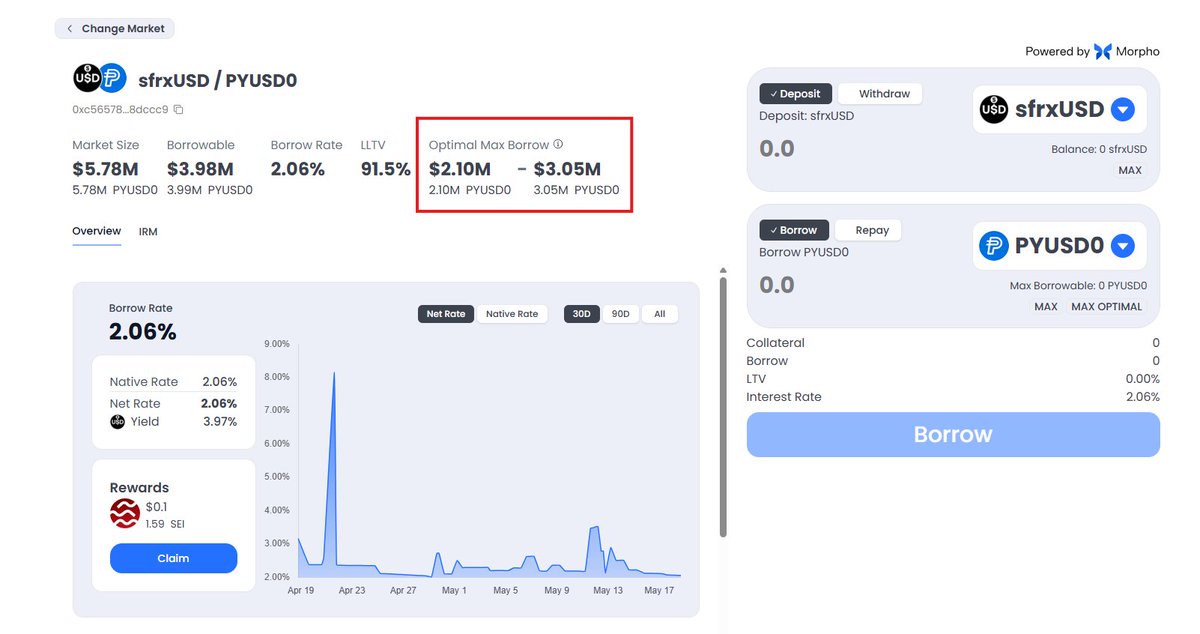Viewport: 1200px width, 634px height.
Task: Click the LLTV 91.5% value
Action: point(386,169)
